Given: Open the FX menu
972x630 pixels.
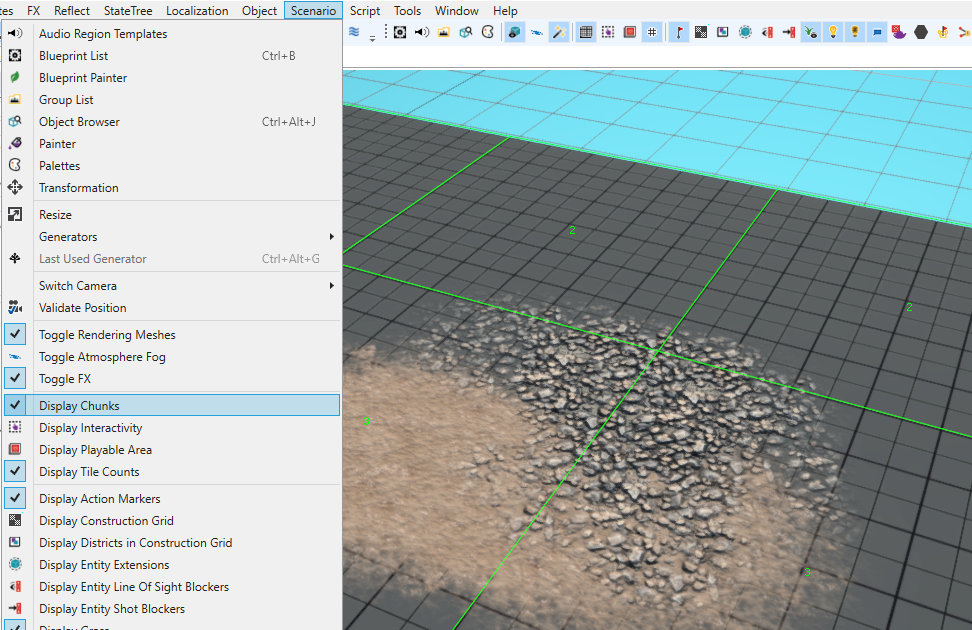Looking at the screenshot, I should point(33,11).
